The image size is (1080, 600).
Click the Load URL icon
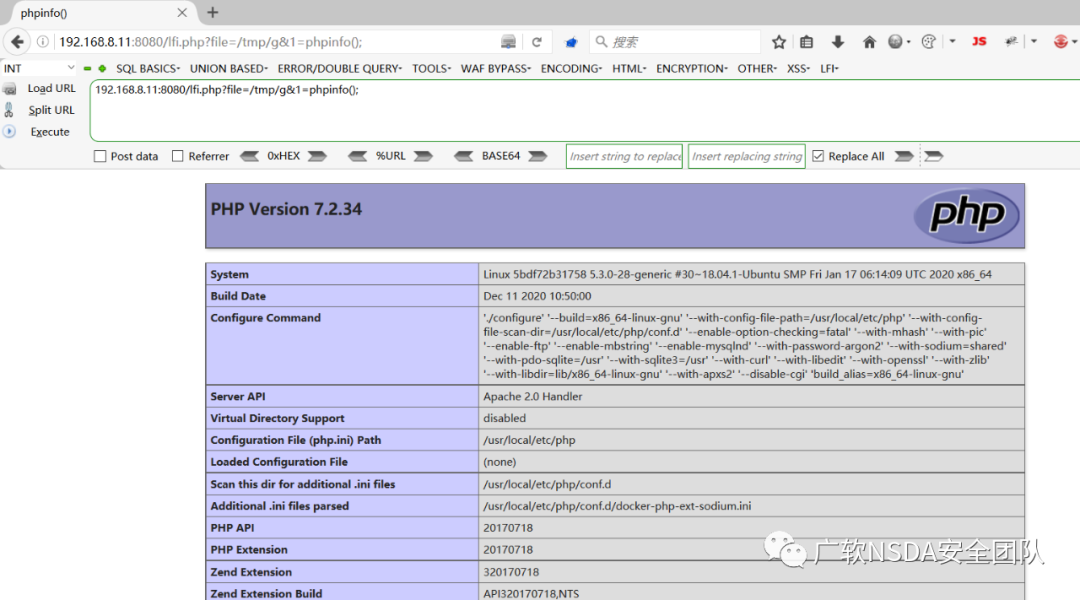coord(10,89)
